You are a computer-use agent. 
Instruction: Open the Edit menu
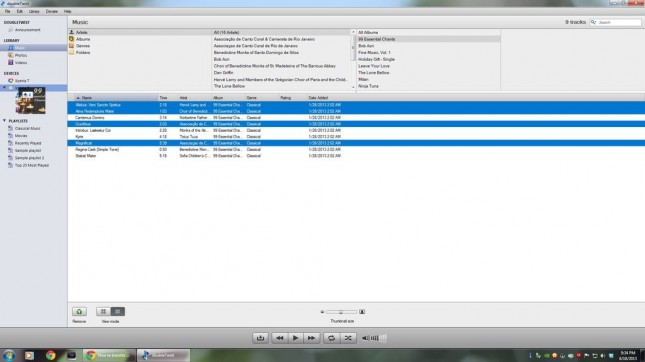point(19,12)
